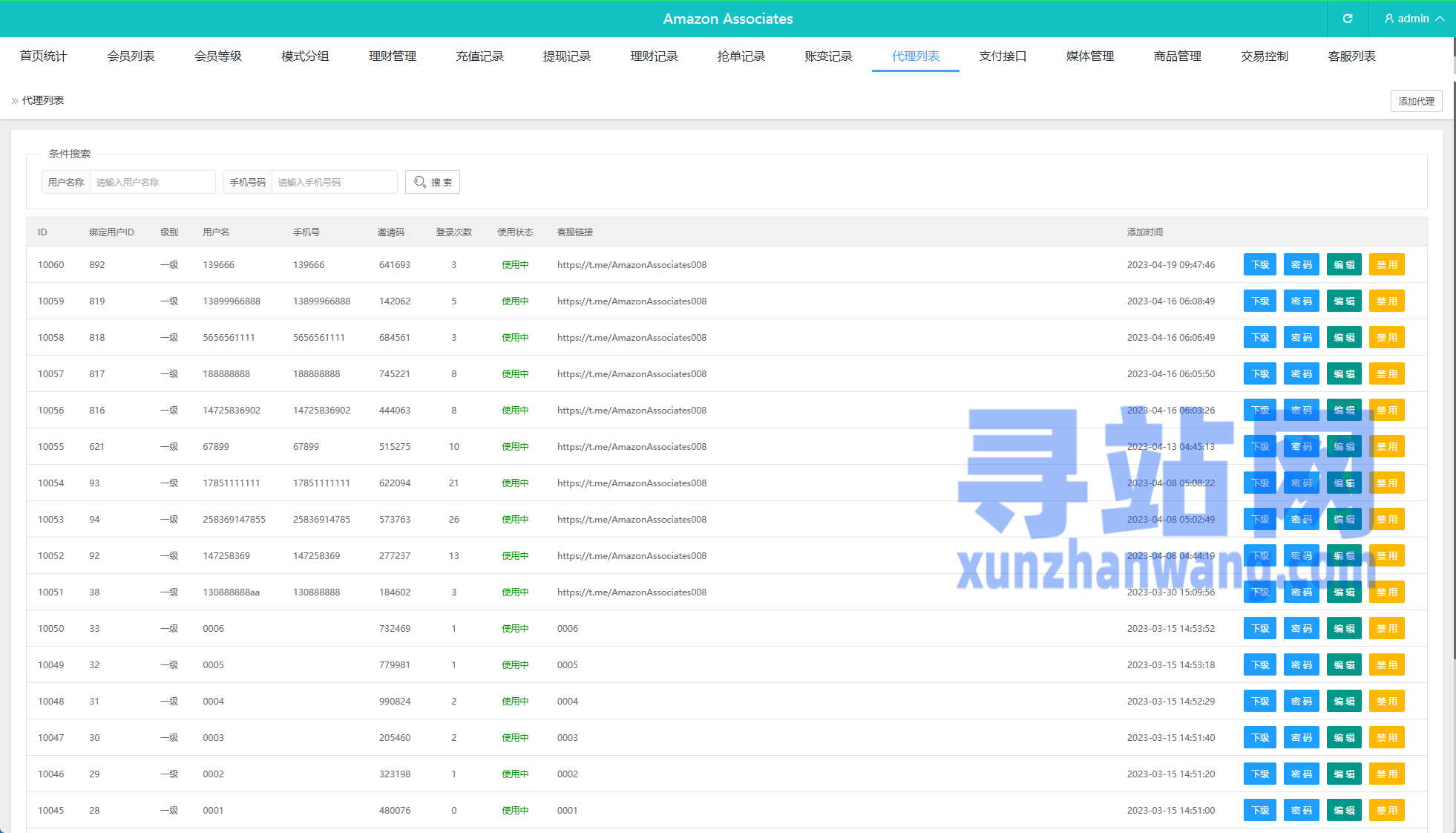The width and height of the screenshot is (1456, 833).
Task: Select invite code 641693 cell
Action: [x=395, y=264]
